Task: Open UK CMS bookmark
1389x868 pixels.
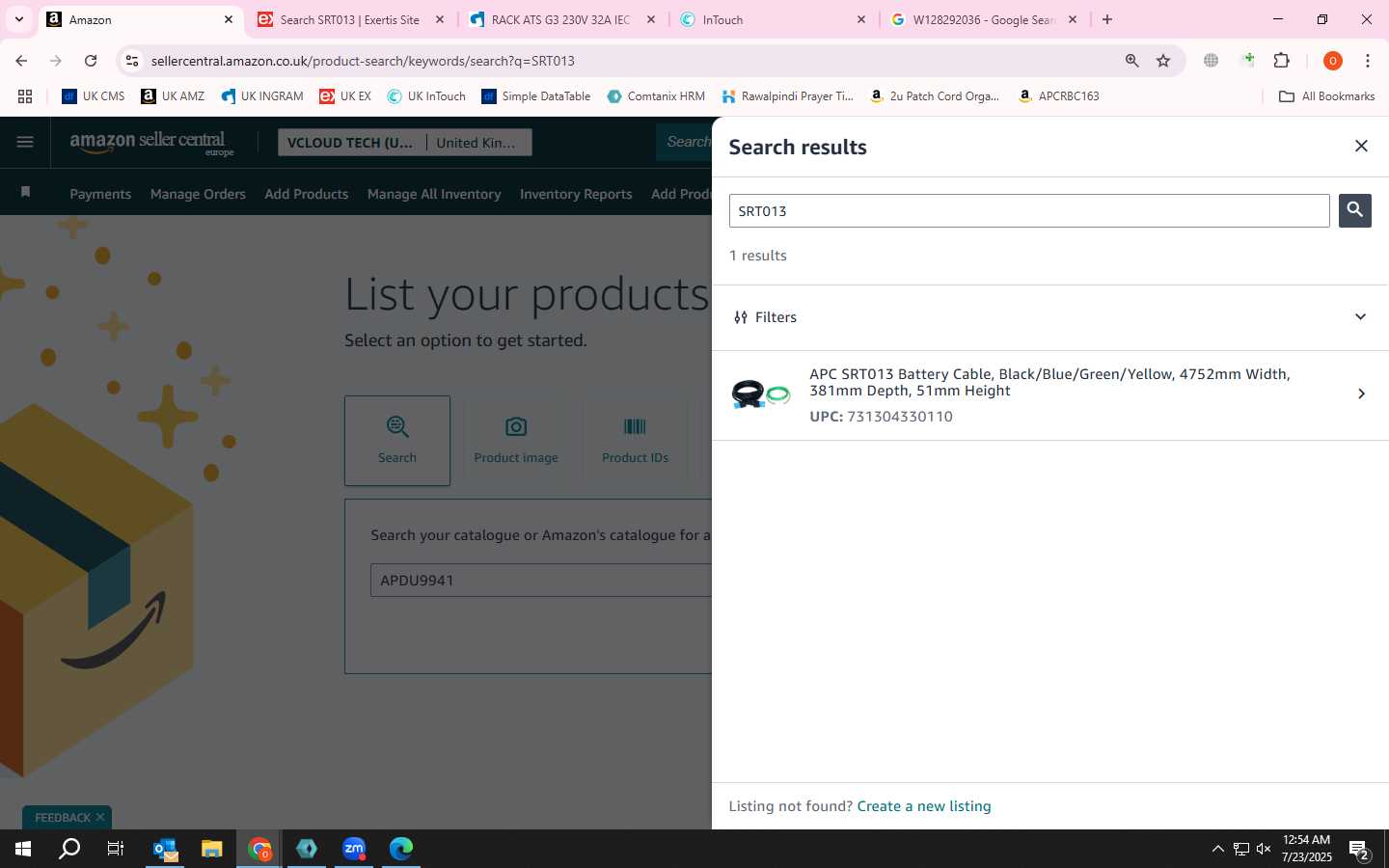Action: pos(94,96)
